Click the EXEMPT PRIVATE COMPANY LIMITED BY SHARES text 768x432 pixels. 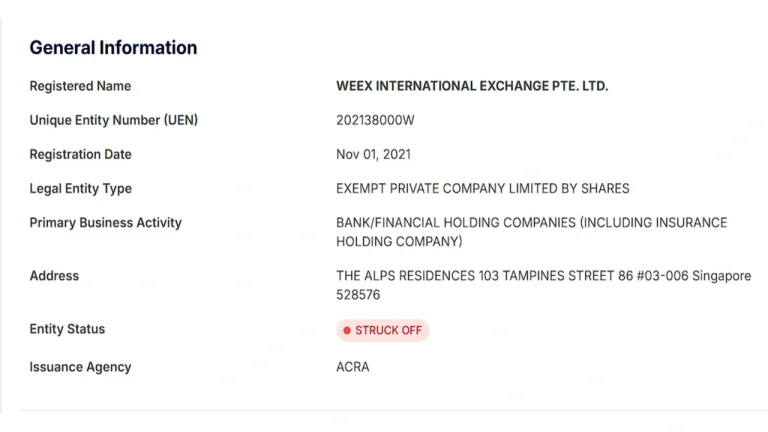coord(482,189)
